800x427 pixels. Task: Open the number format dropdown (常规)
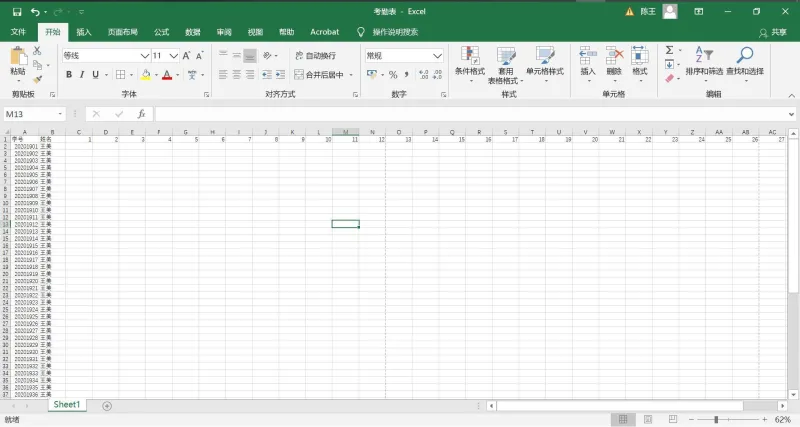[x=437, y=56]
